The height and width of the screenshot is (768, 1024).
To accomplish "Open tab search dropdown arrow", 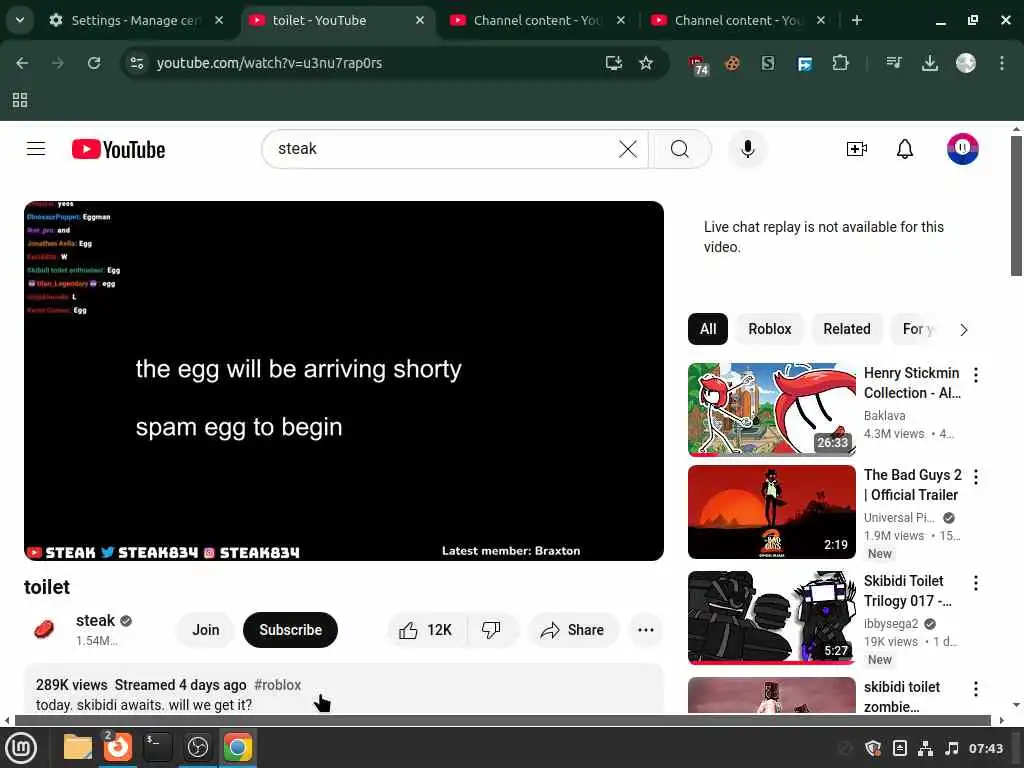I will coord(20,20).
